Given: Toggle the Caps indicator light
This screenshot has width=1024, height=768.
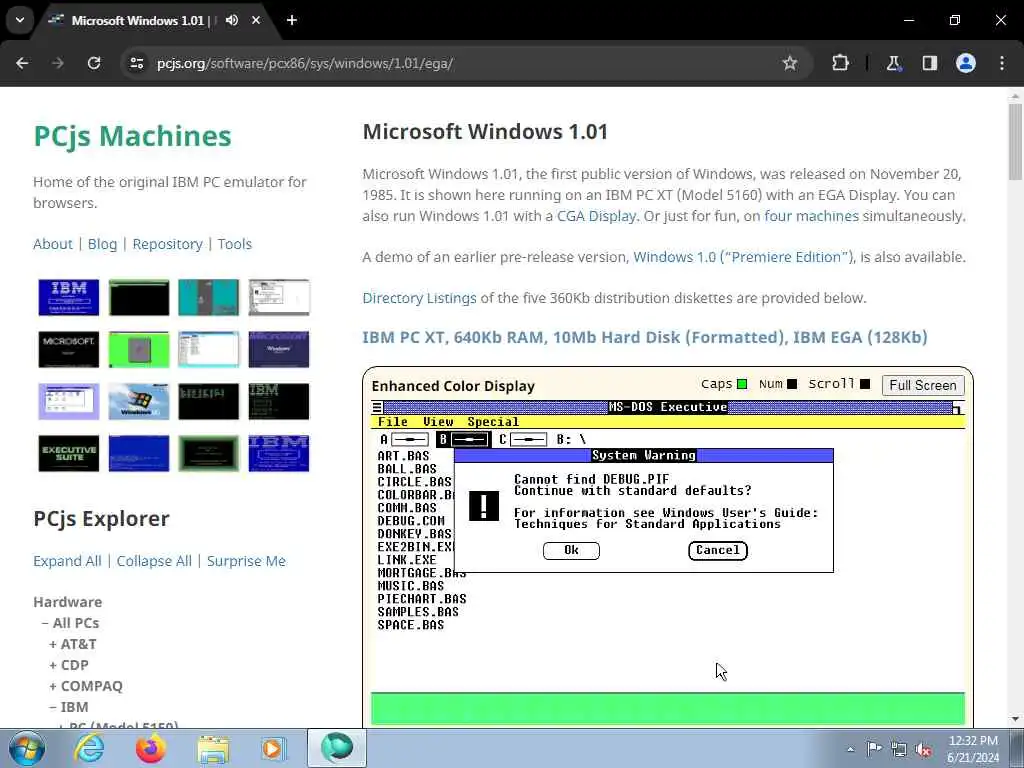Looking at the screenshot, I should [x=742, y=384].
